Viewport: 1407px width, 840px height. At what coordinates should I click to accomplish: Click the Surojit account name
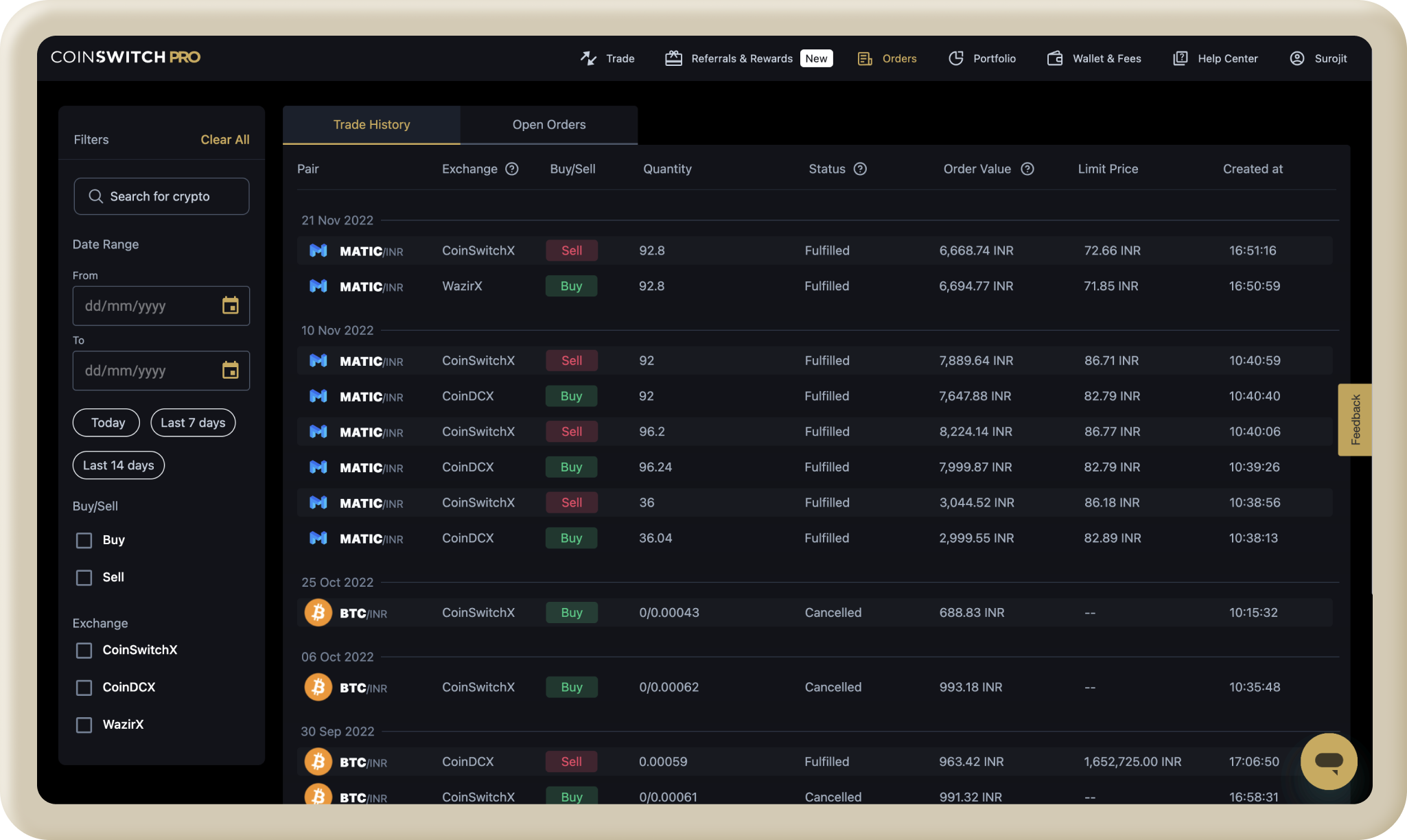1331,58
